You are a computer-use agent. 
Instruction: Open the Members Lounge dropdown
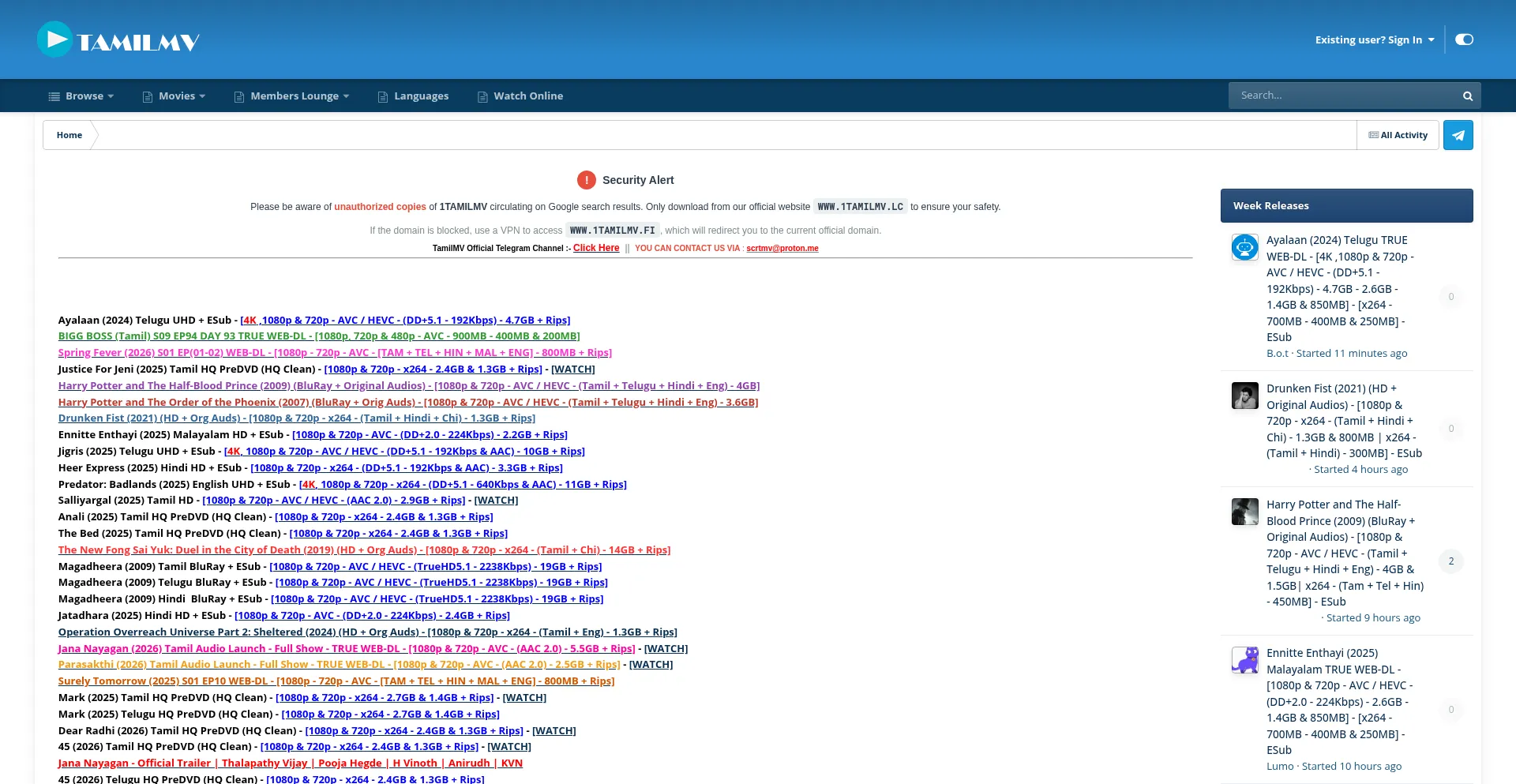tap(292, 96)
